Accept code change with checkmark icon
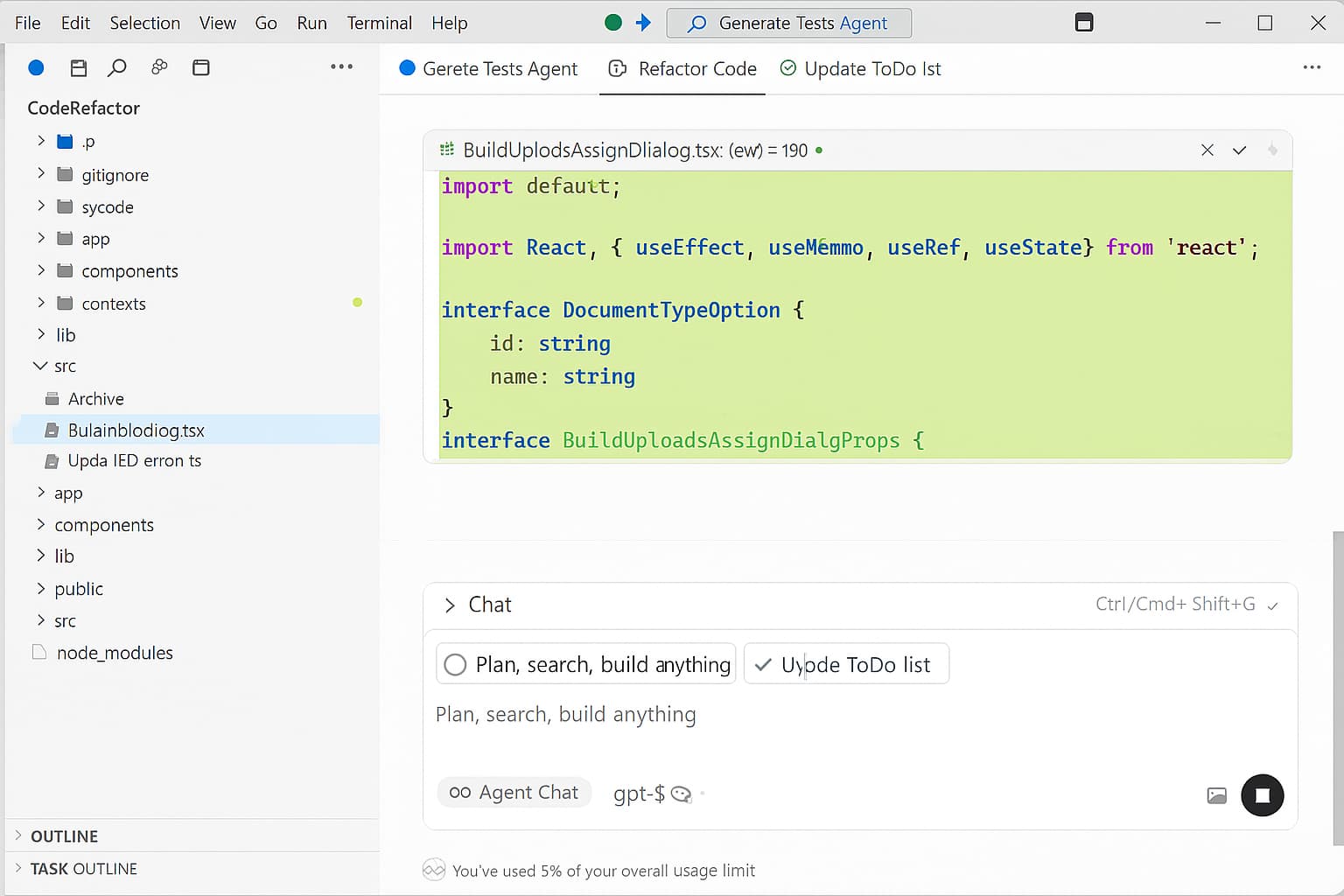 click(x=1239, y=150)
